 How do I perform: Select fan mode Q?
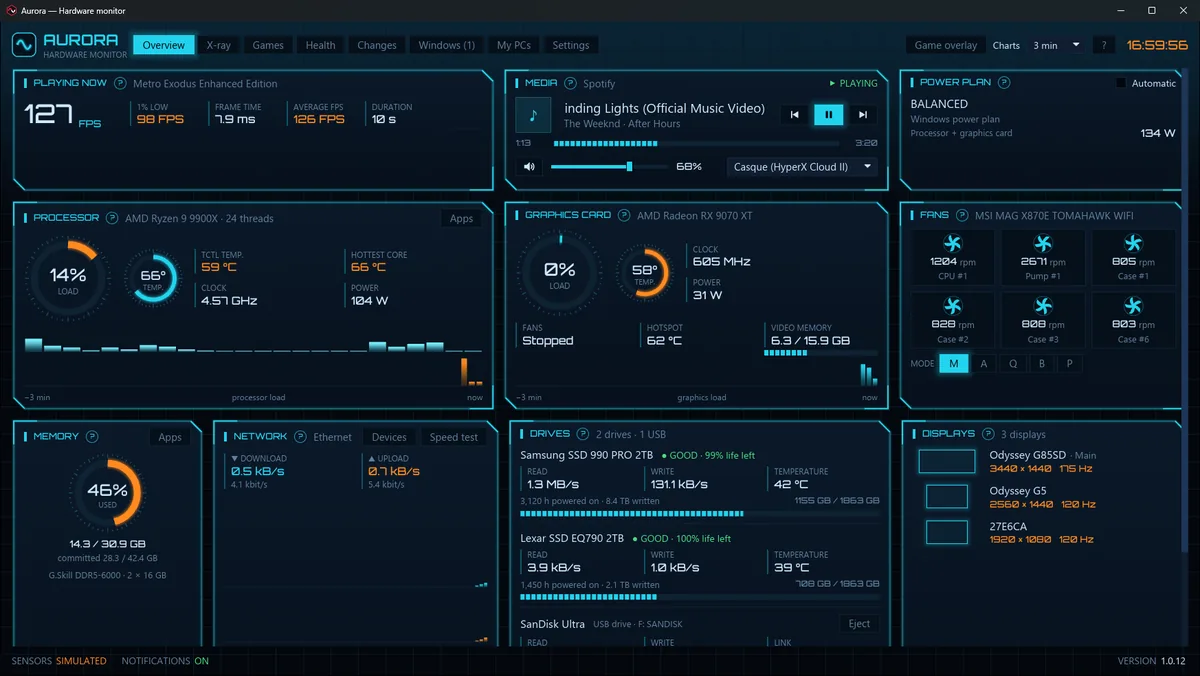[1013, 364]
